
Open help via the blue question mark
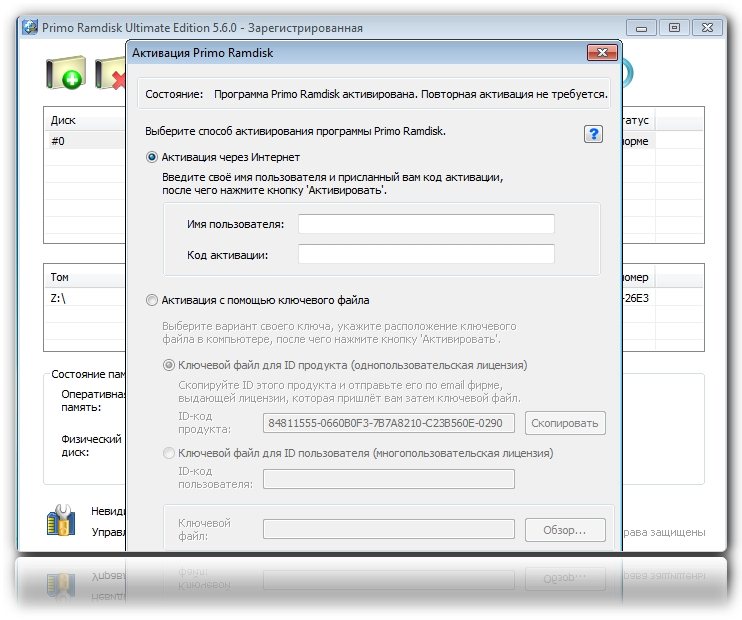click(593, 134)
